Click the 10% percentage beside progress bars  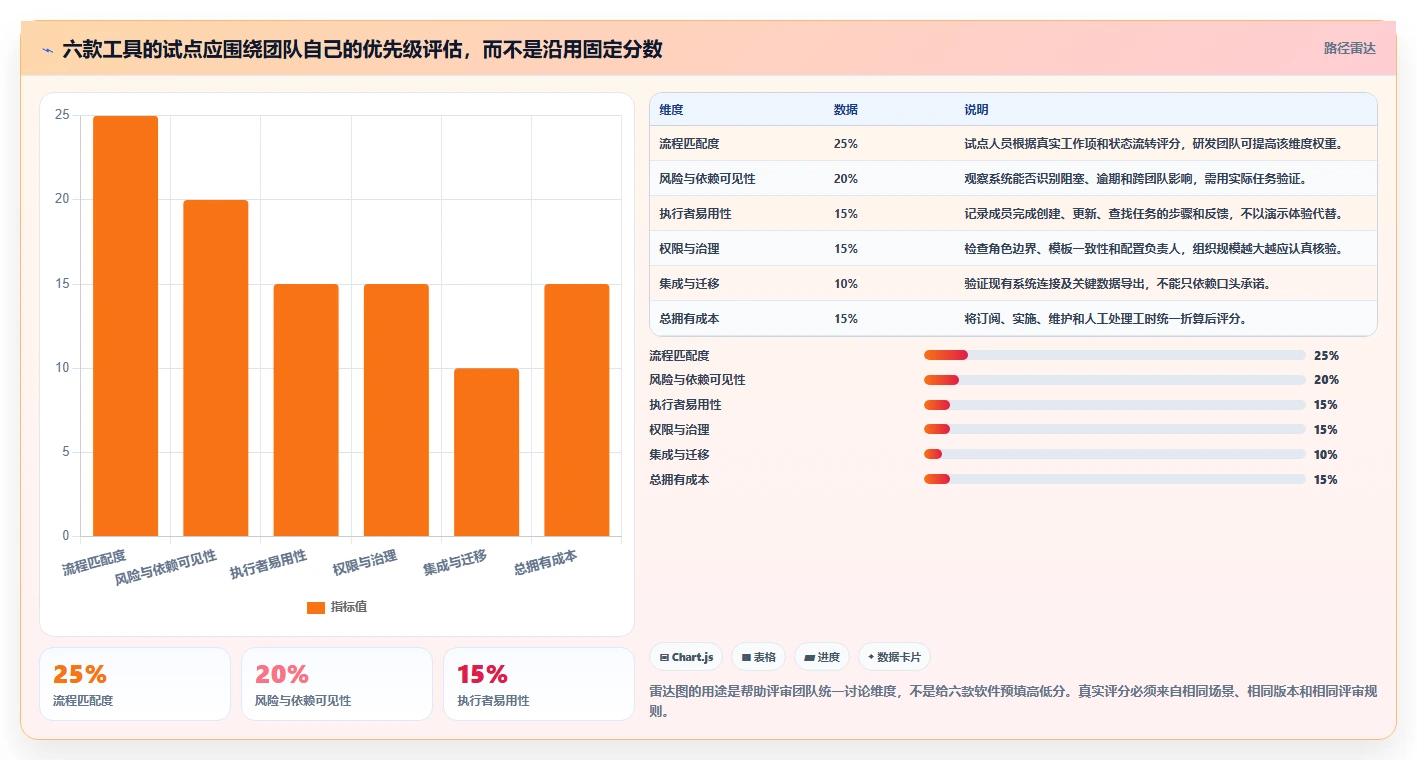point(1326,455)
